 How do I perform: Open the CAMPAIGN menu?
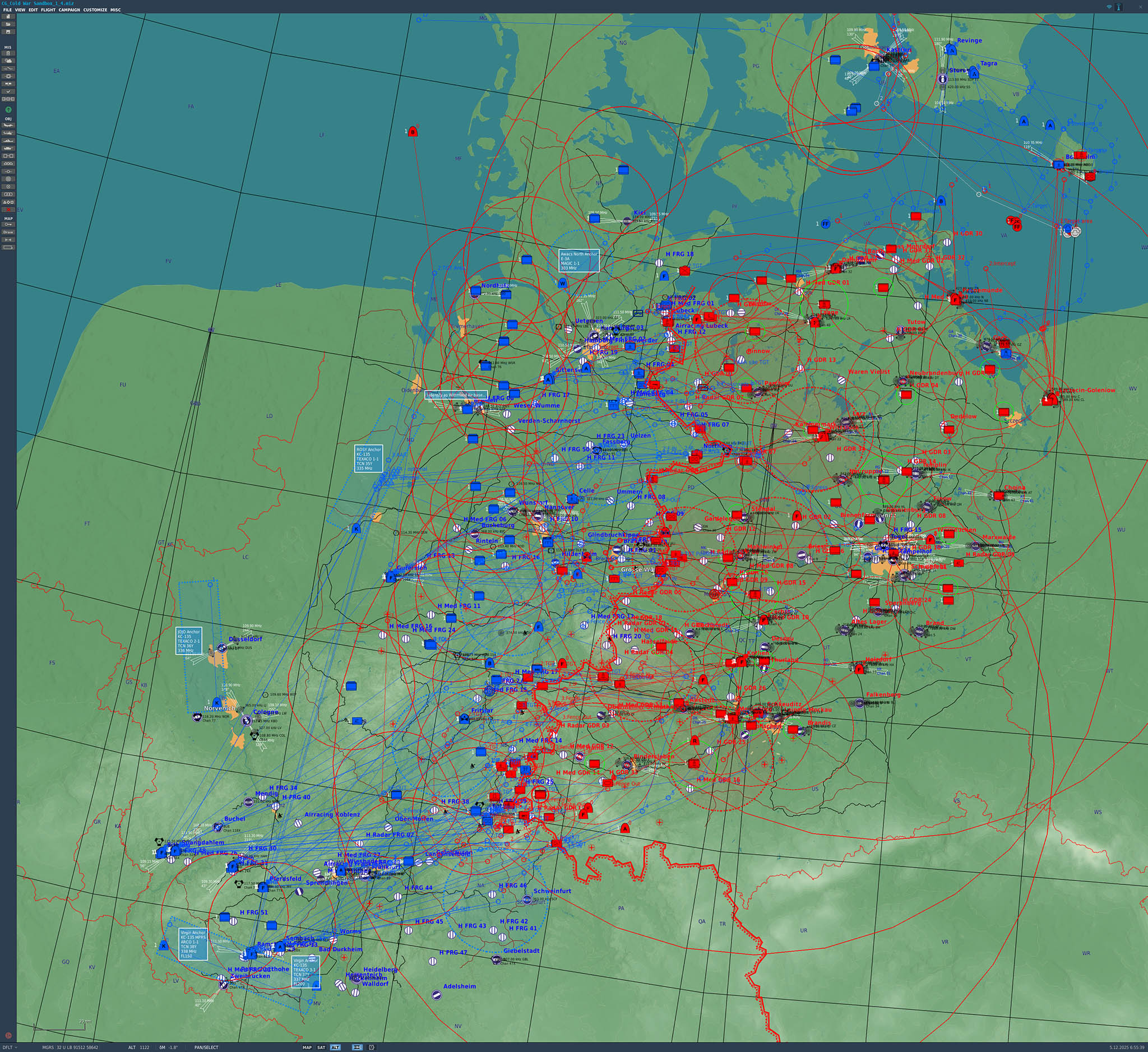tap(70, 10)
